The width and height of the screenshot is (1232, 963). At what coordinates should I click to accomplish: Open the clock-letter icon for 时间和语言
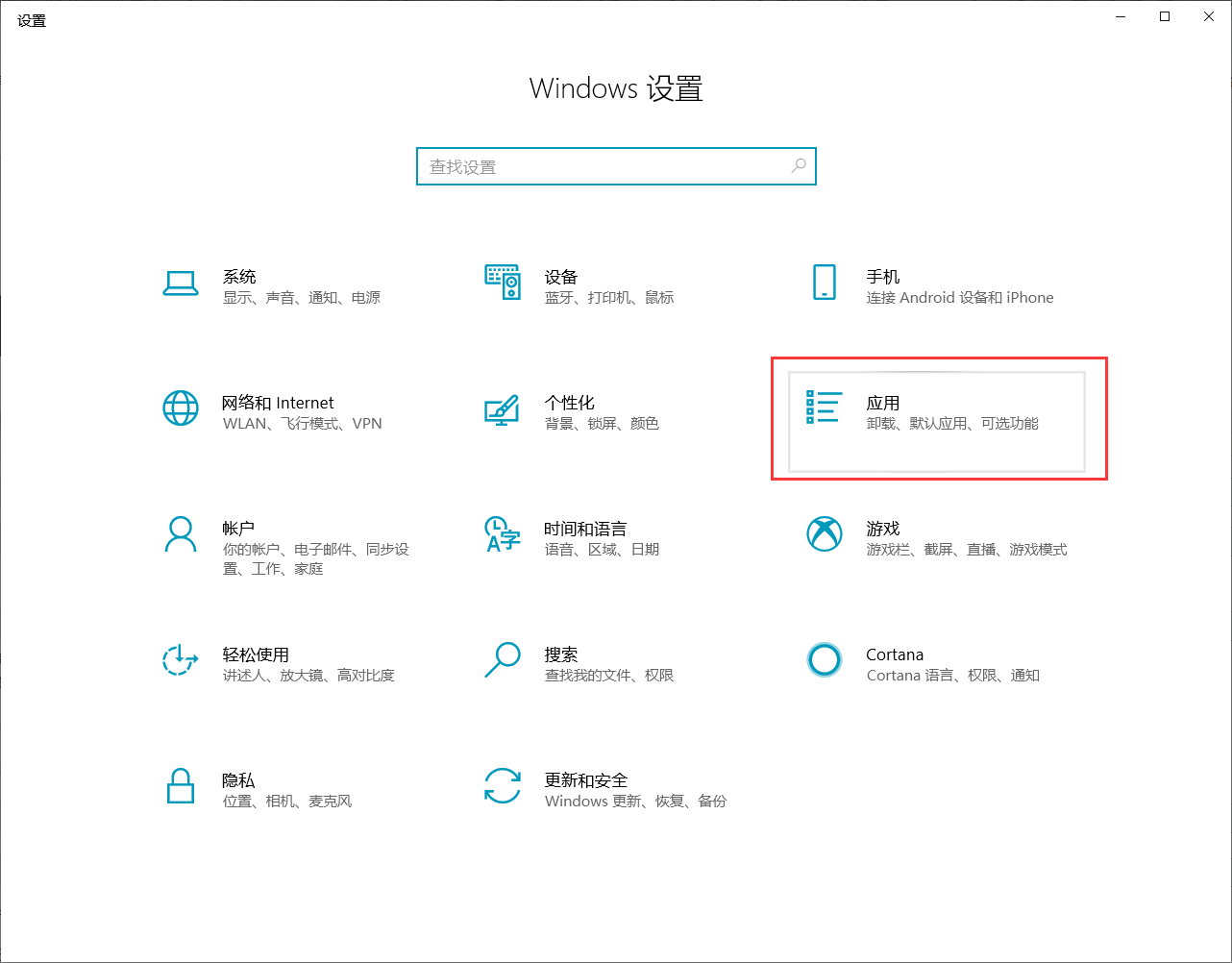coord(502,534)
